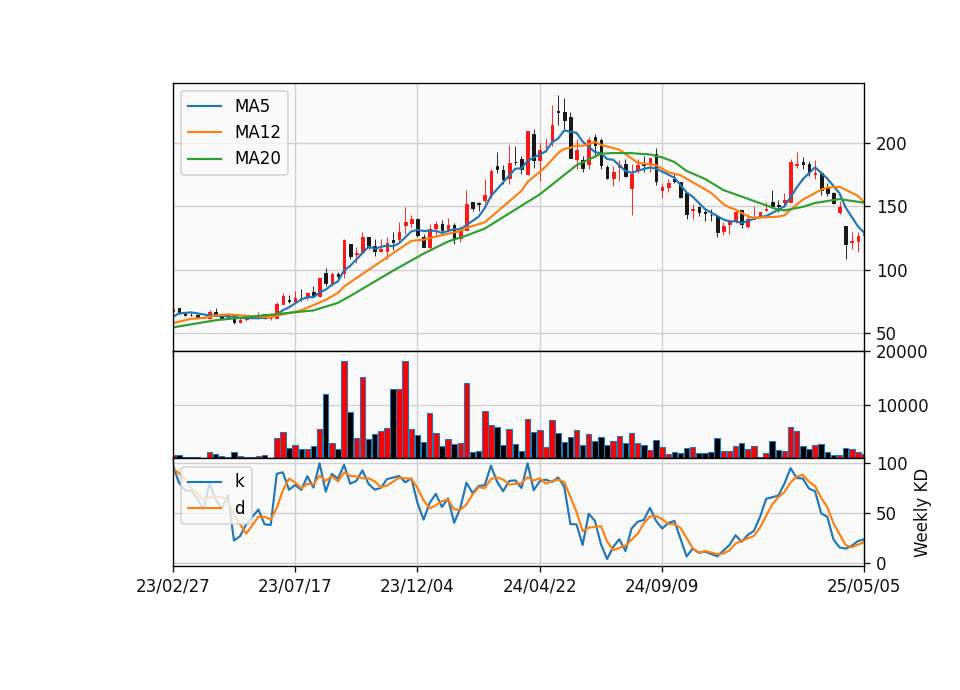Click the 24/04/22 date axis label
Viewport: 960px width, 690px height.
[539, 586]
